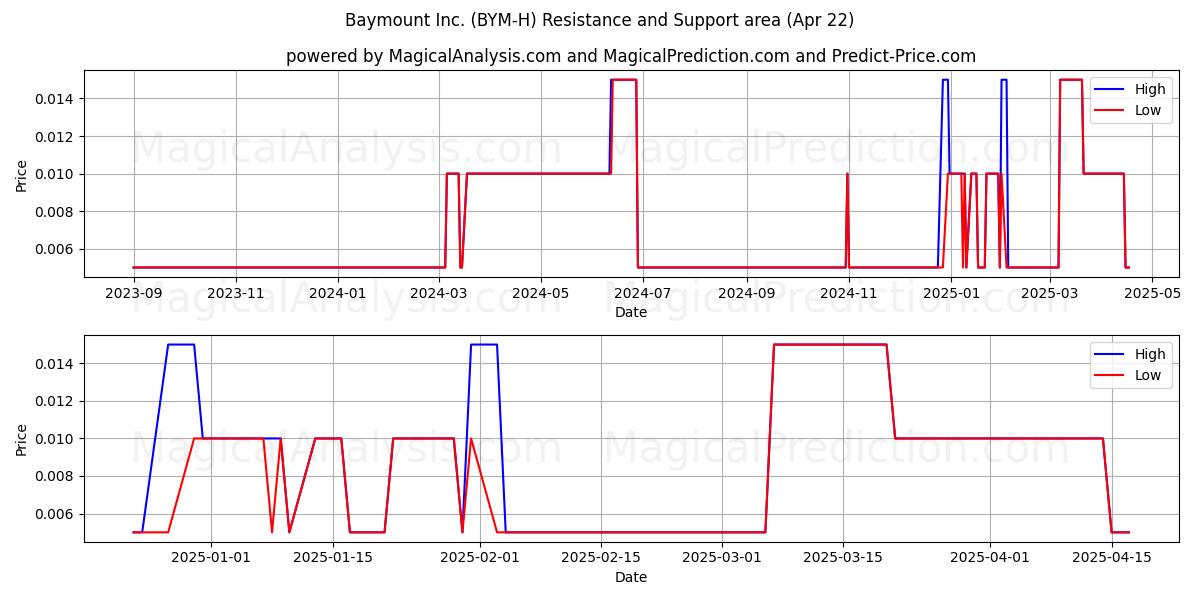Click the "2025-03-01" tick on bottom chart
Screen dimensions: 1200x600
coord(721,558)
